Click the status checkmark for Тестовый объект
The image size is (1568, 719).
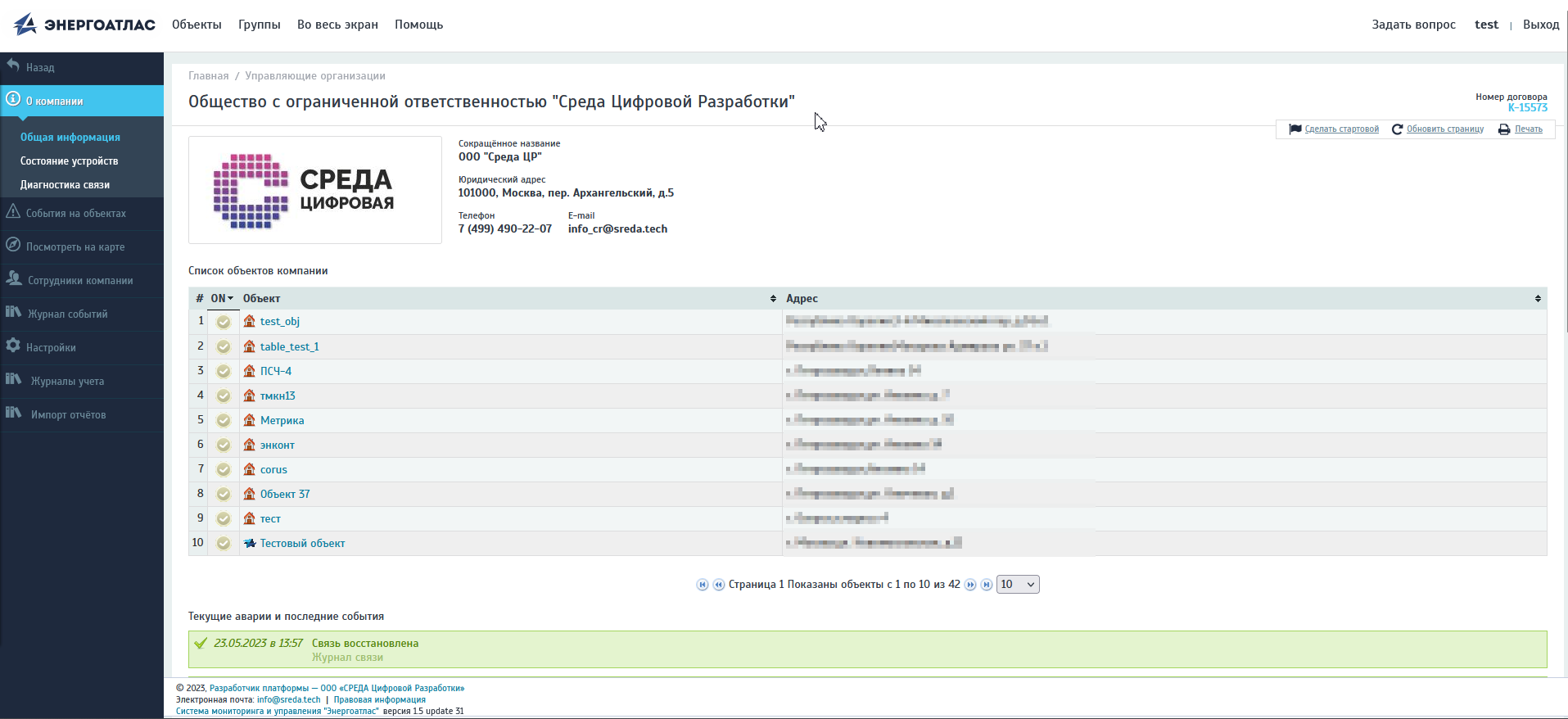coord(224,544)
